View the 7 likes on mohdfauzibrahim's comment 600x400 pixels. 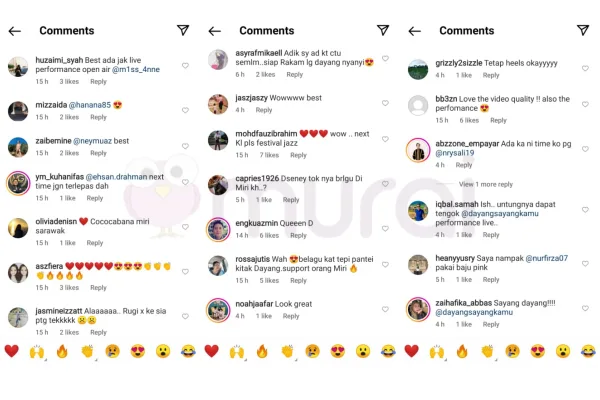[269, 155]
